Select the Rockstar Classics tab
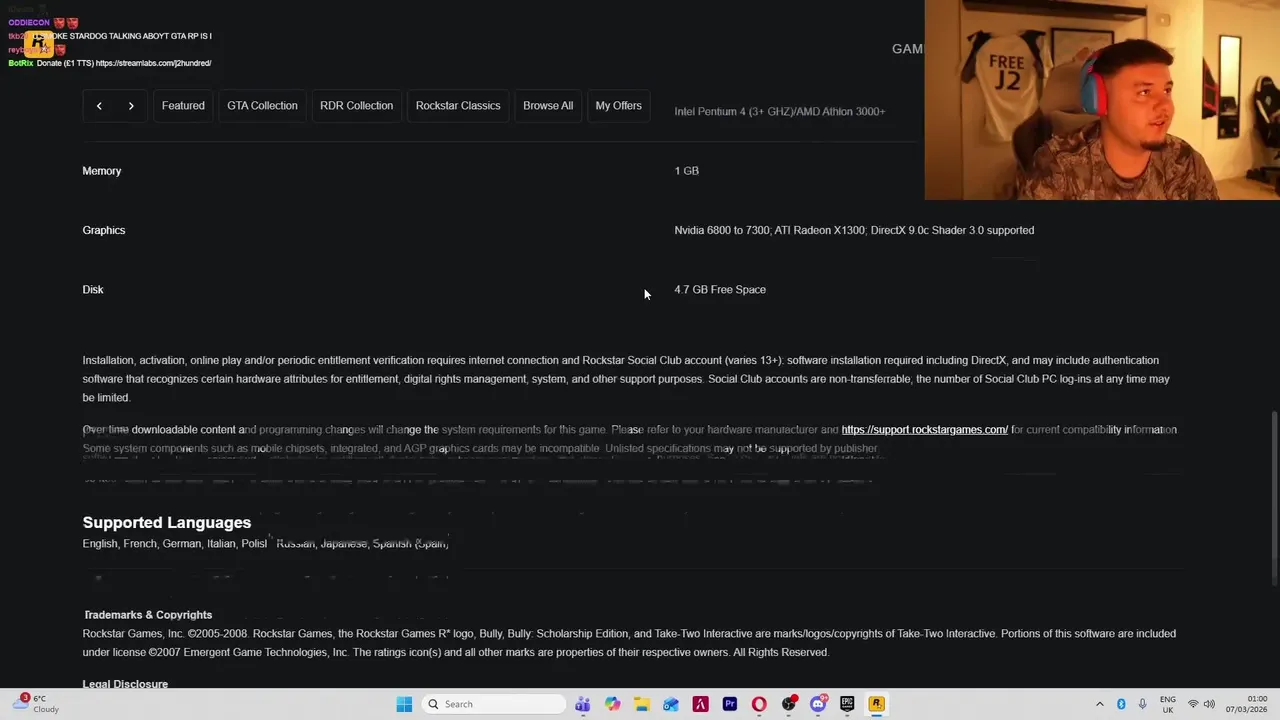This screenshot has width=1280, height=720. (458, 106)
